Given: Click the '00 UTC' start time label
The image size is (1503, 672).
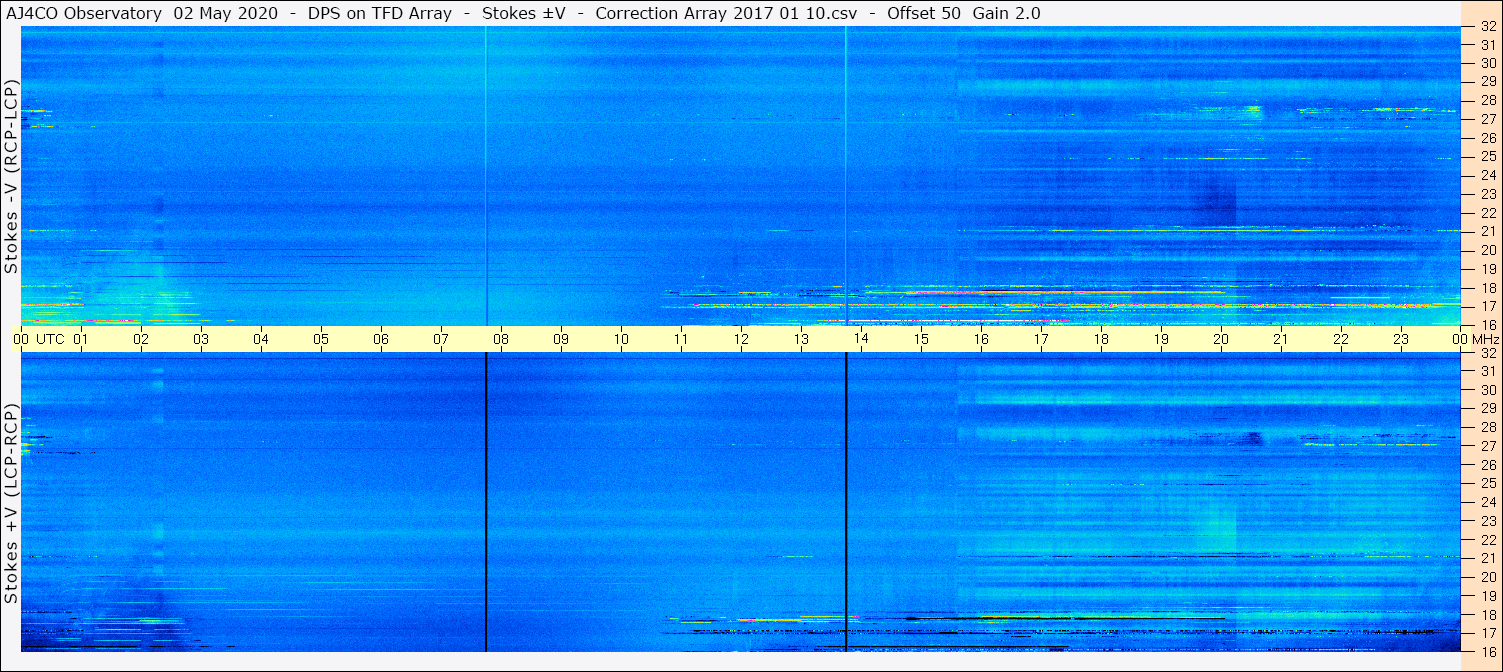Looking at the screenshot, I should tap(38, 340).
